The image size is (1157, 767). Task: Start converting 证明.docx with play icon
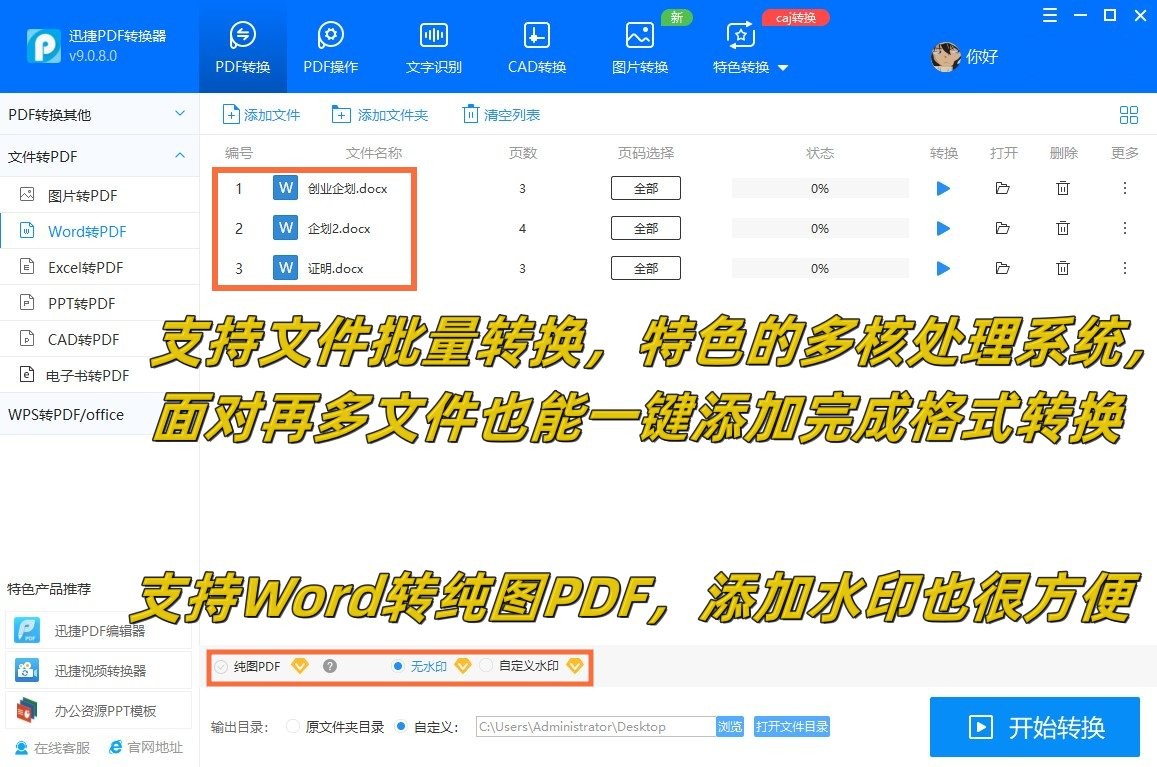click(943, 268)
